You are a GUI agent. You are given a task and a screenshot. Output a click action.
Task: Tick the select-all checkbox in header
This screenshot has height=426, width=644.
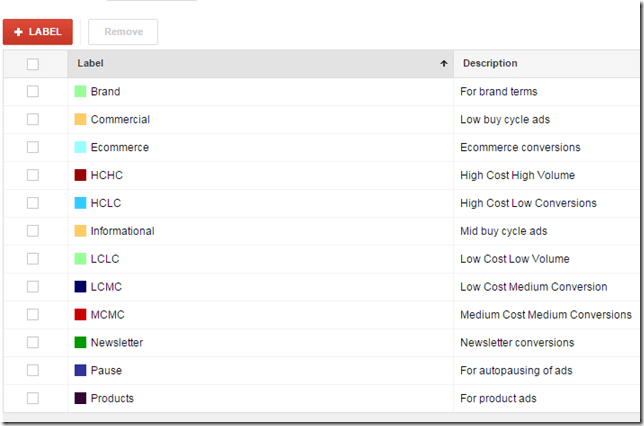tap(33, 64)
